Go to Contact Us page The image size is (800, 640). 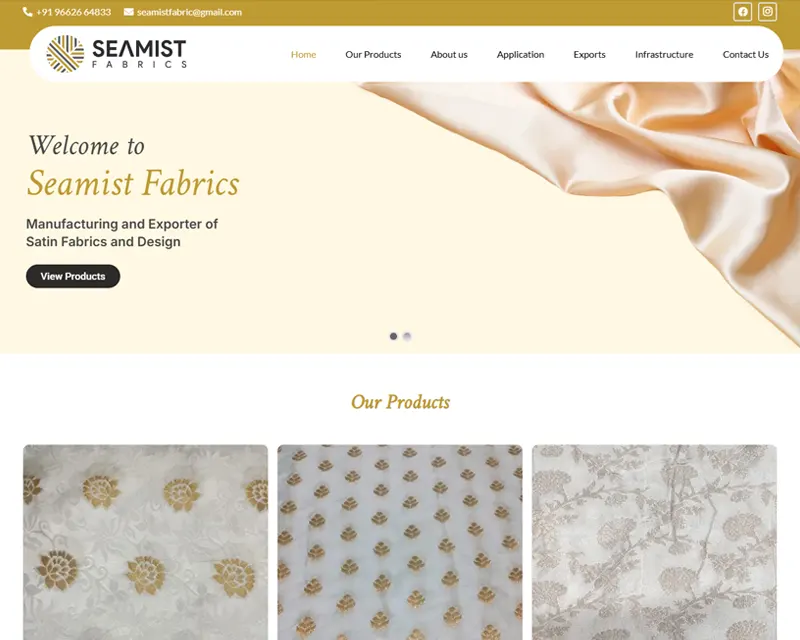click(745, 54)
